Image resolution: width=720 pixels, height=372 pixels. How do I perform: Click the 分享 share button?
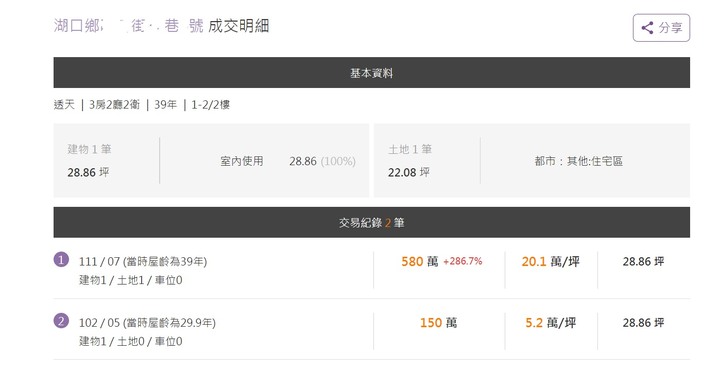(661, 28)
